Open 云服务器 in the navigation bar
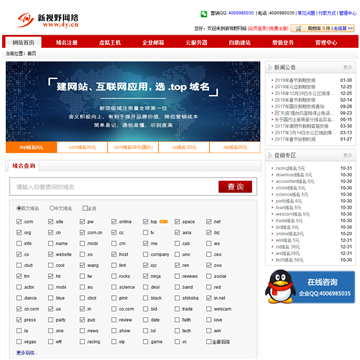Image resolution: width=360 pixels, height=360 pixels. click(x=196, y=43)
